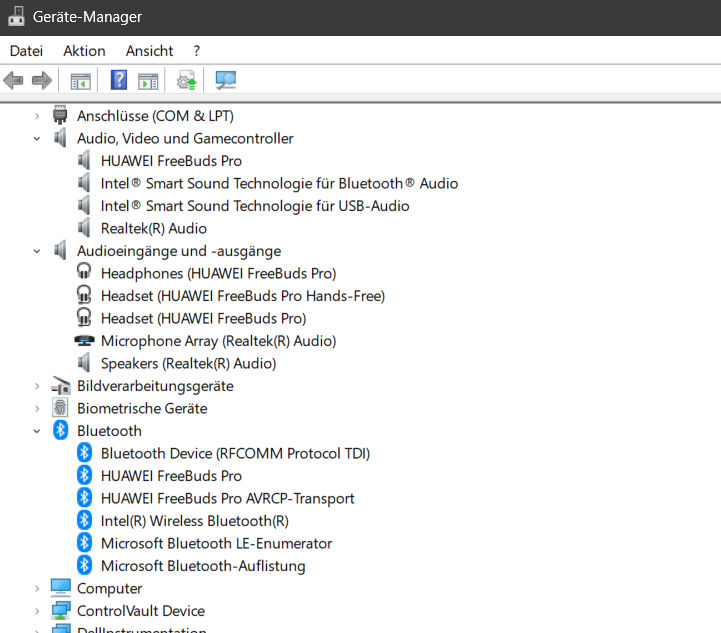Image resolution: width=721 pixels, height=633 pixels.
Task: Open the Ansicht menu
Action: 149,51
